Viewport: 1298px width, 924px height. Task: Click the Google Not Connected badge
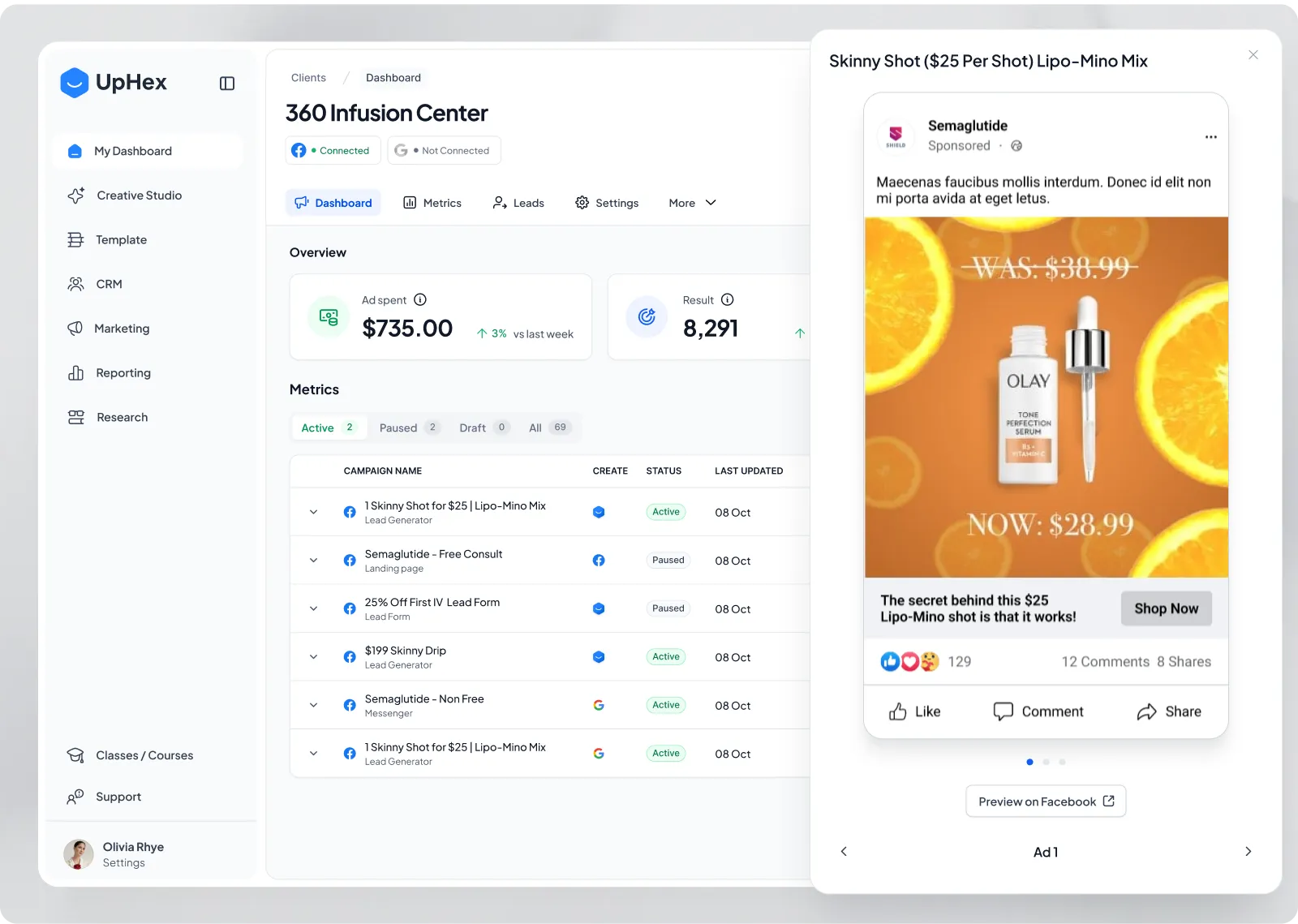pyautogui.click(x=444, y=151)
